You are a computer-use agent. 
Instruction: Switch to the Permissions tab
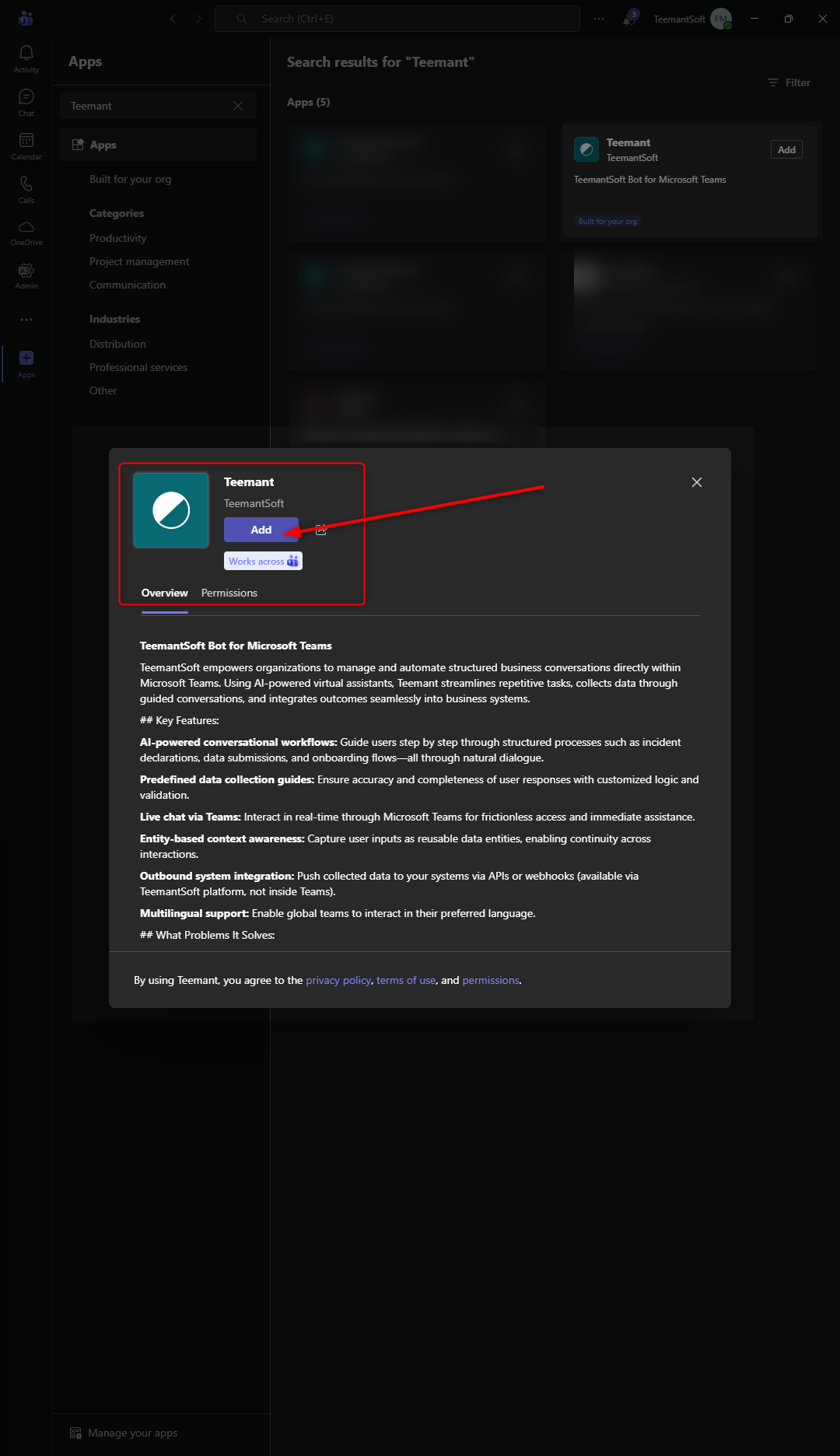click(229, 593)
